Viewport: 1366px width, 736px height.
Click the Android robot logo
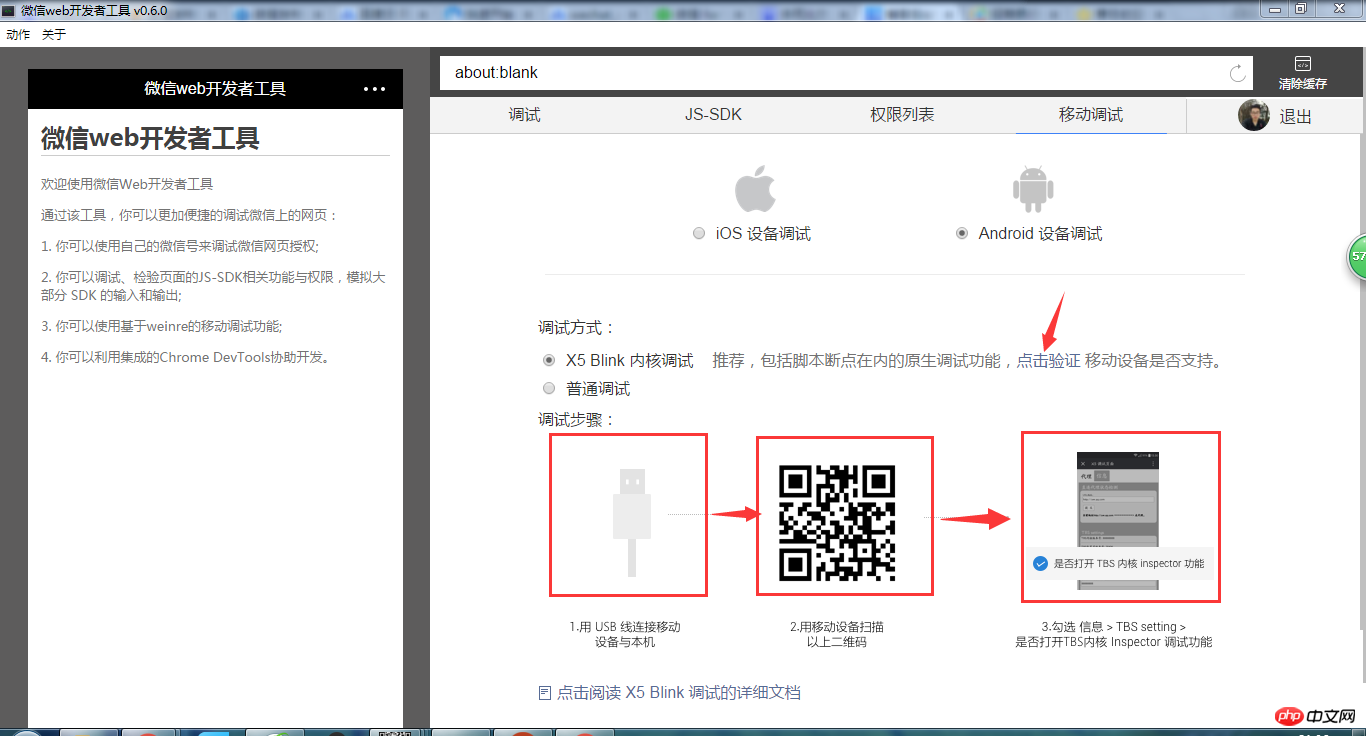(x=1034, y=189)
